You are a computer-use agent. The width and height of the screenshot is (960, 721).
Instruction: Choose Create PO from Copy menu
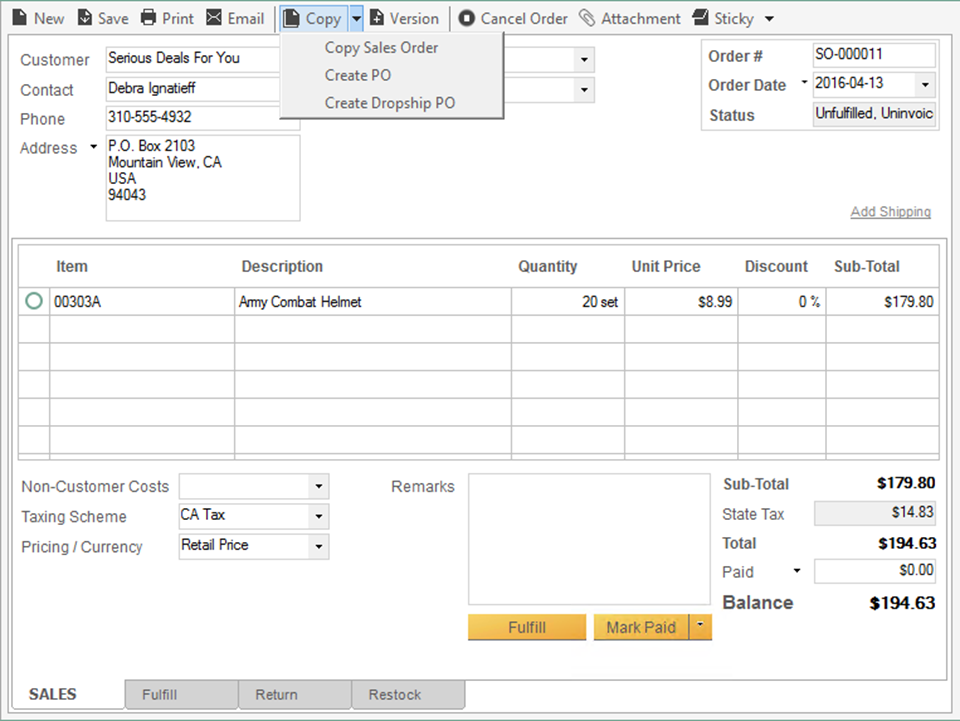coord(358,75)
